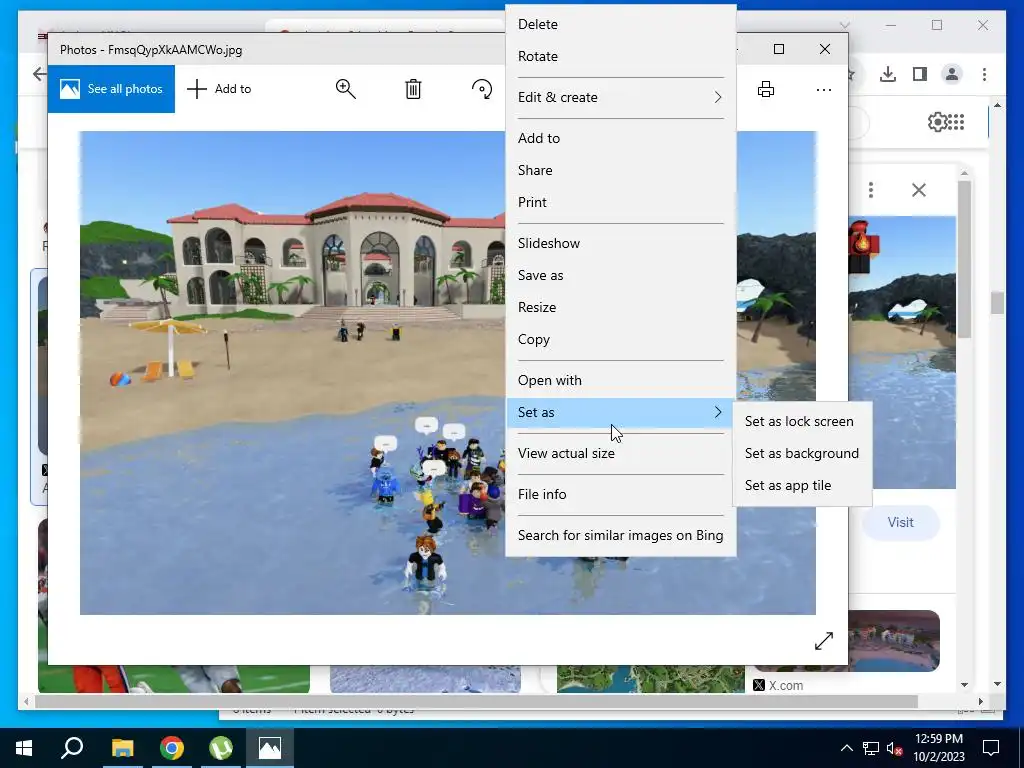Click the trash delete icon
The image size is (1024, 768).
[413, 89]
